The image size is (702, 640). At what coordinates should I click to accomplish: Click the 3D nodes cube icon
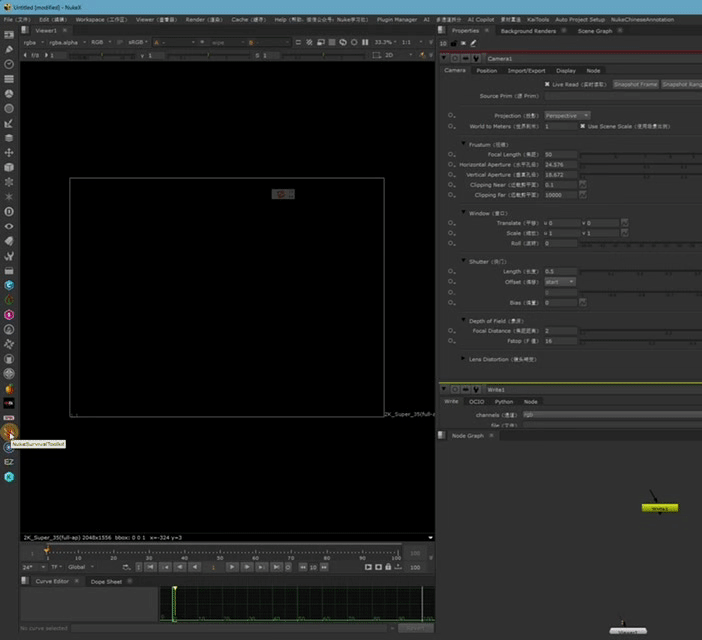coord(9,167)
